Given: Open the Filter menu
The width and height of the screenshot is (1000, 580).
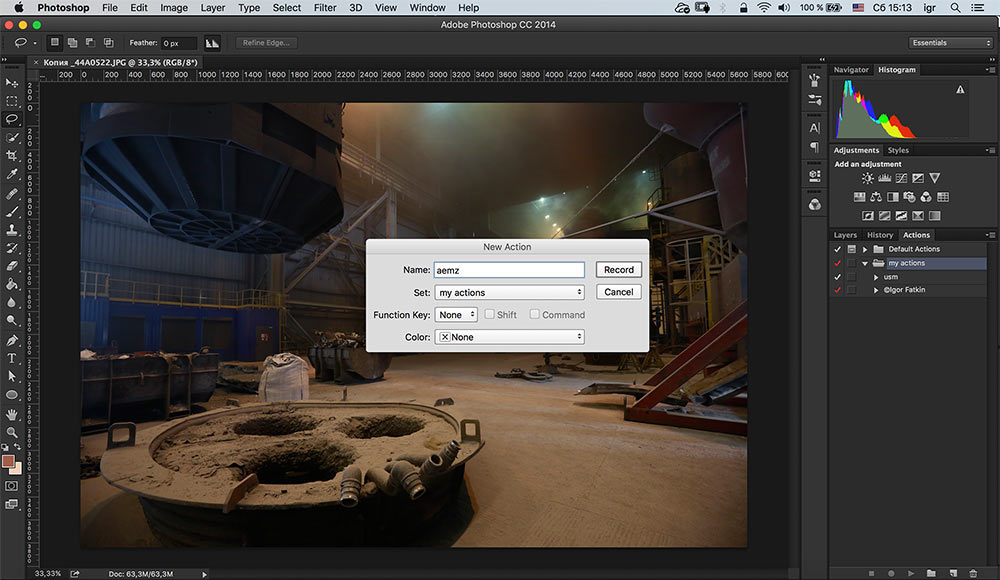Looking at the screenshot, I should click(325, 8).
